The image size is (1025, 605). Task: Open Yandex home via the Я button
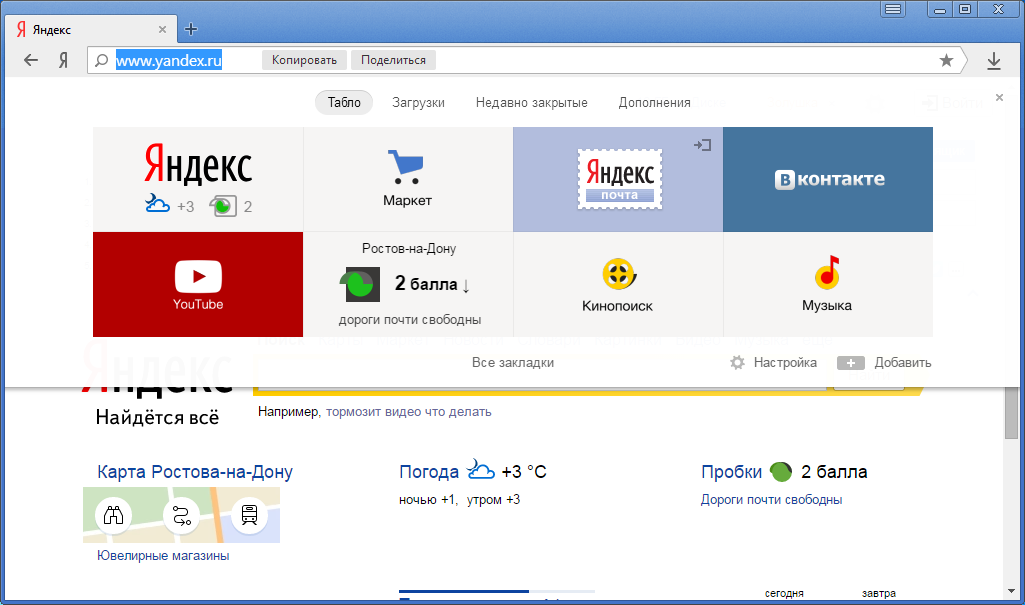point(63,61)
